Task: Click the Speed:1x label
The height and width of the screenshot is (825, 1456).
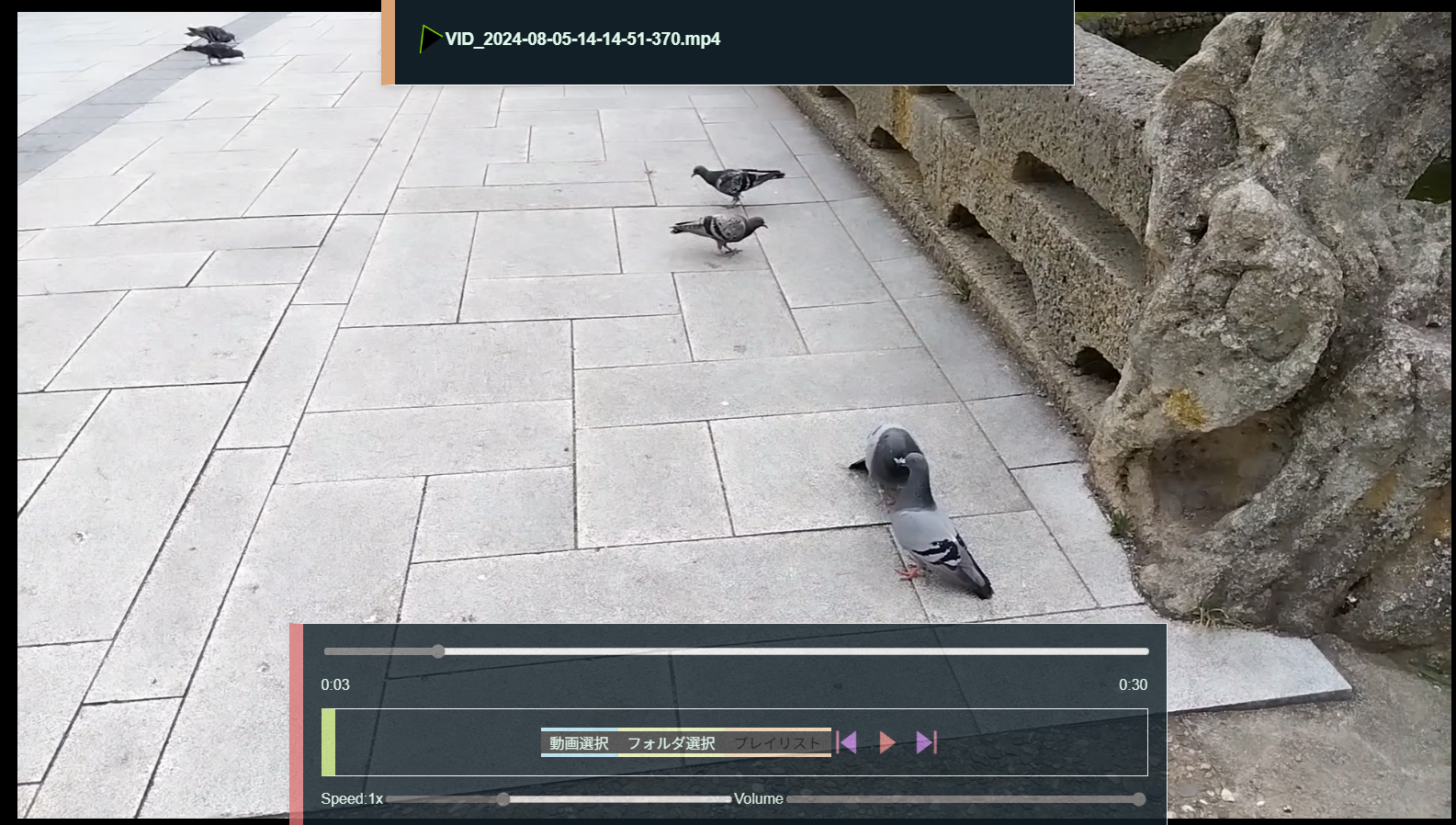Action: [352, 799]
